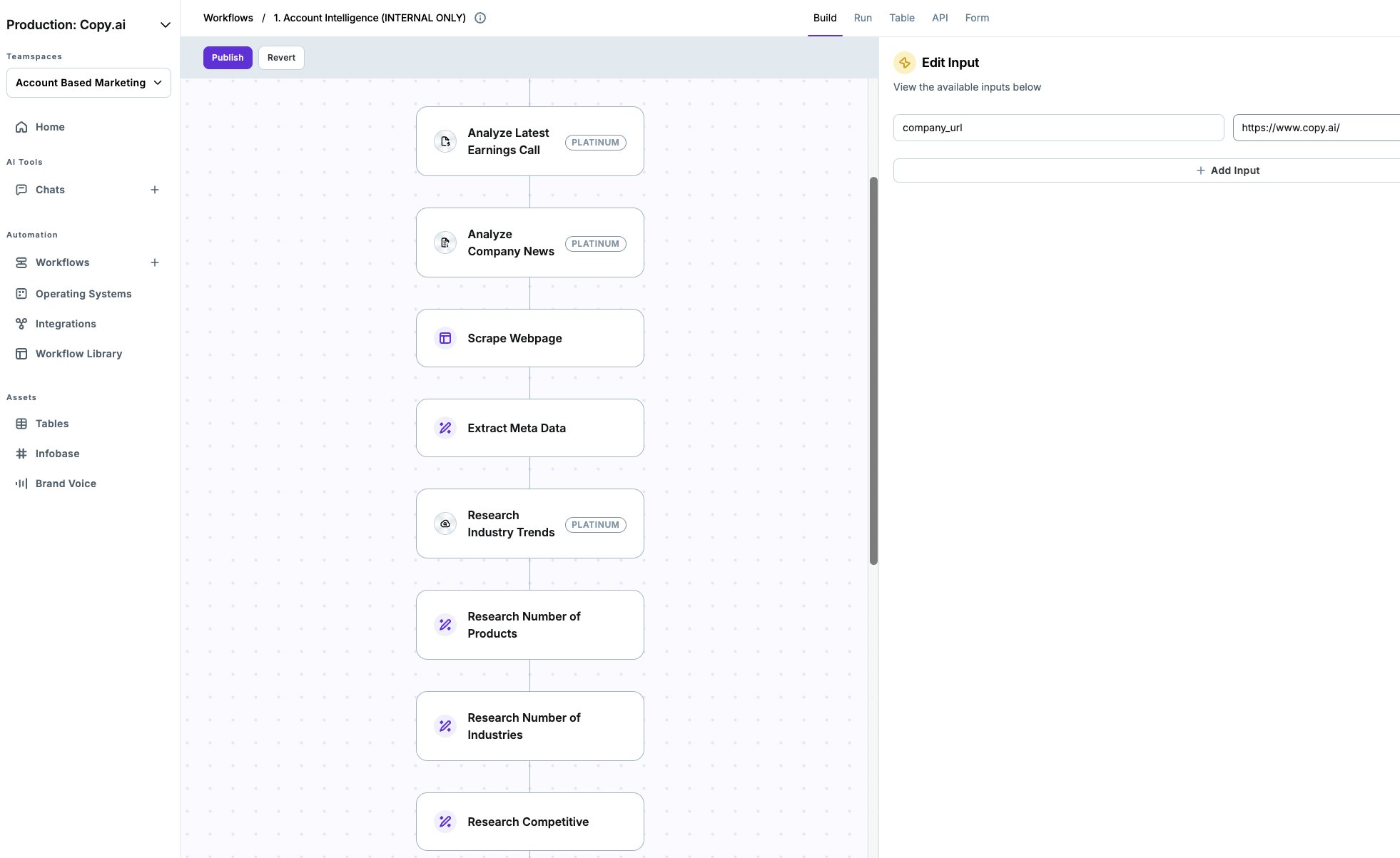Click the Revert button
The width and height of the screenshot is (1400, 858).
click(x=281, y=58)
